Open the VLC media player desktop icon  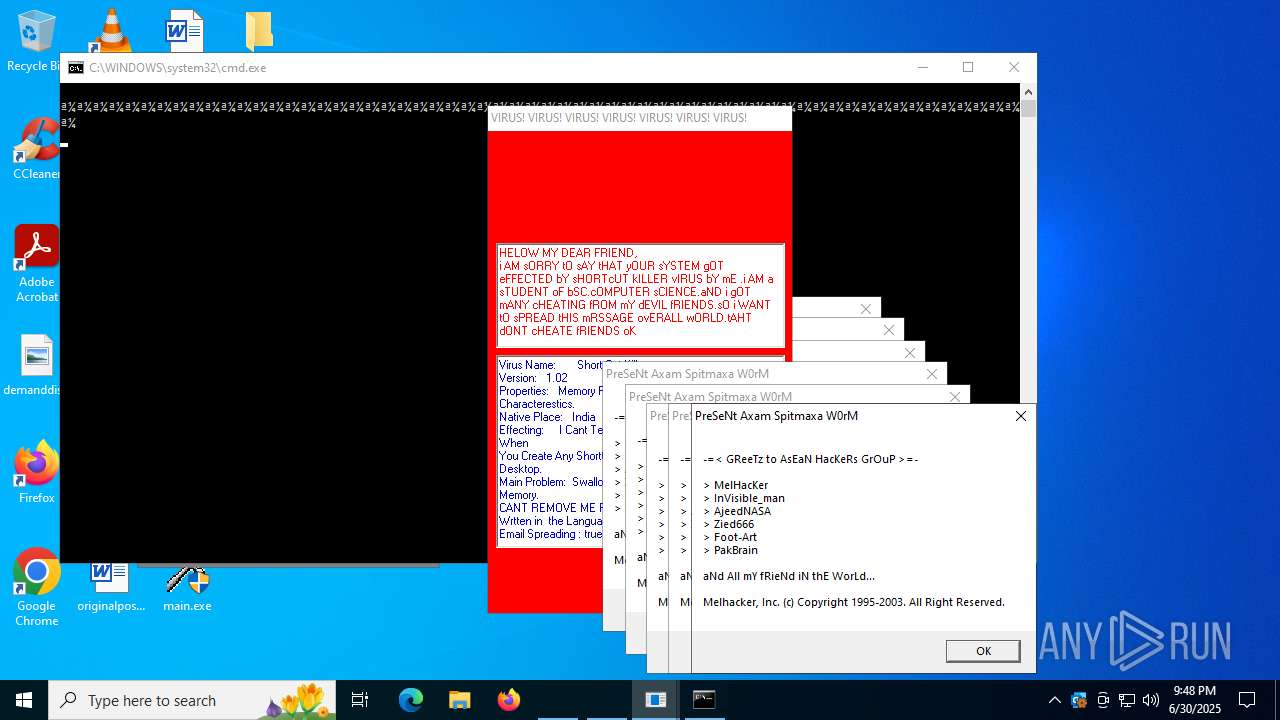(110, 30)
